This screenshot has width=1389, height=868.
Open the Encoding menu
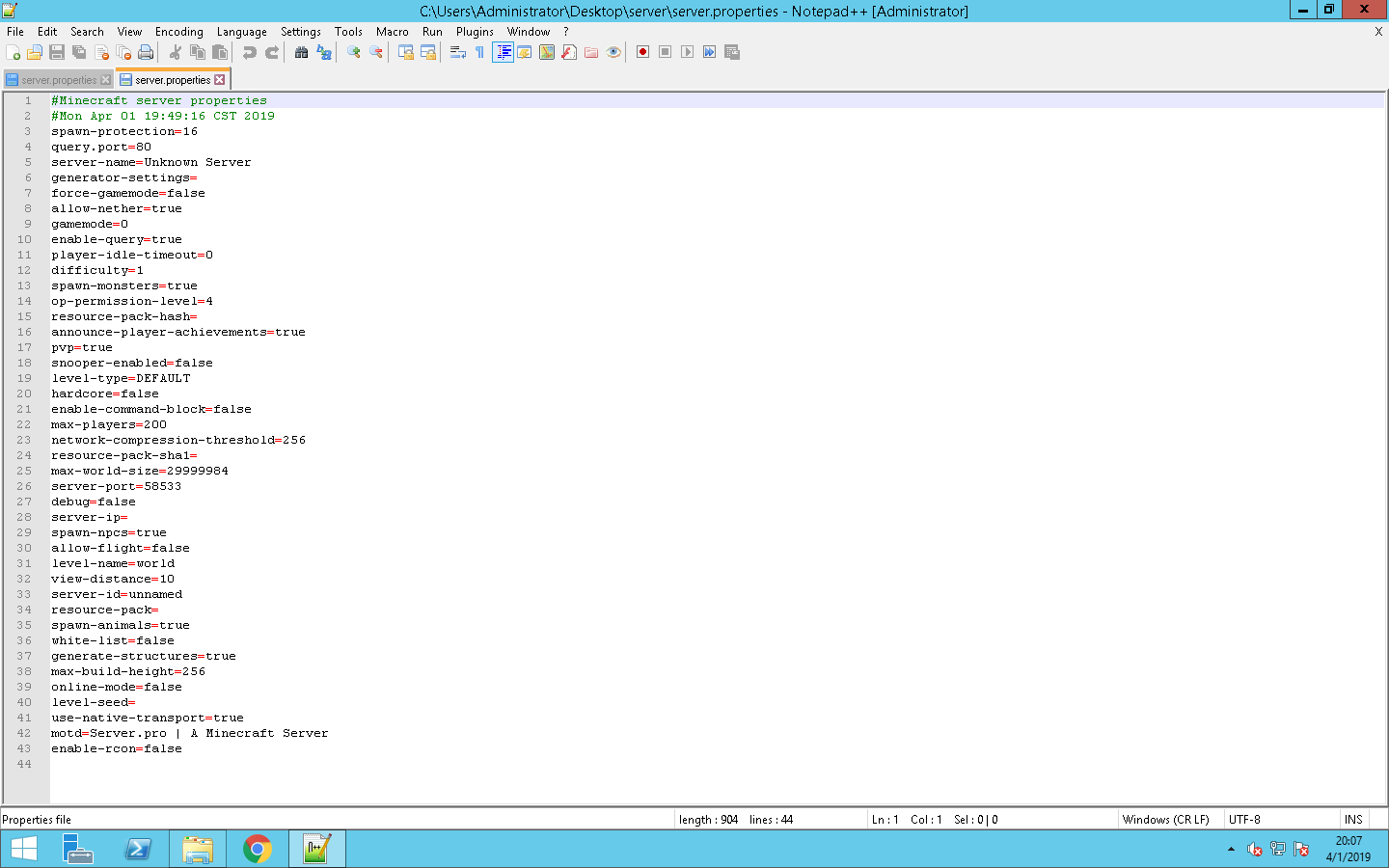click(x=179, y=32)
